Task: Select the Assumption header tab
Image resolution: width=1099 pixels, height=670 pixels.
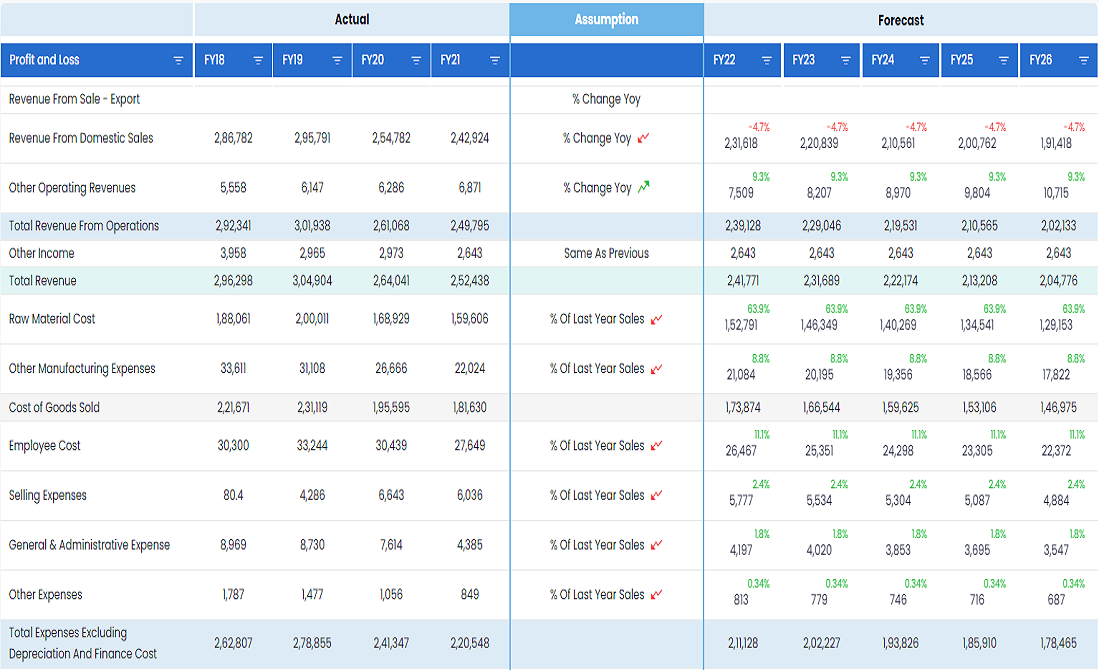Action: click(x=606, y=20)
